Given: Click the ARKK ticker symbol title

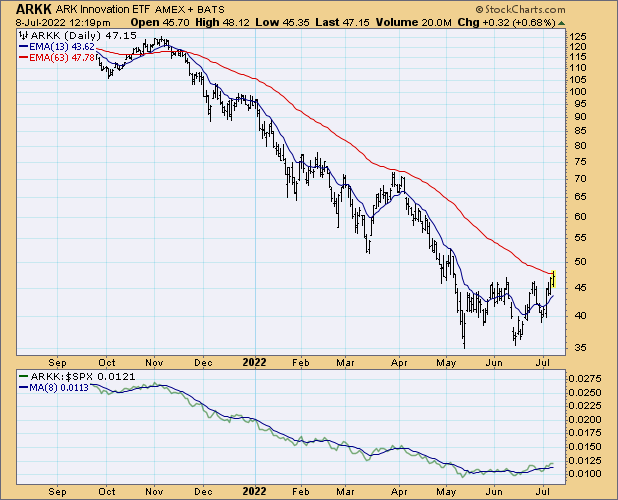Looking at the screenshot, I should pyautogui.click(x=21, y=8).
